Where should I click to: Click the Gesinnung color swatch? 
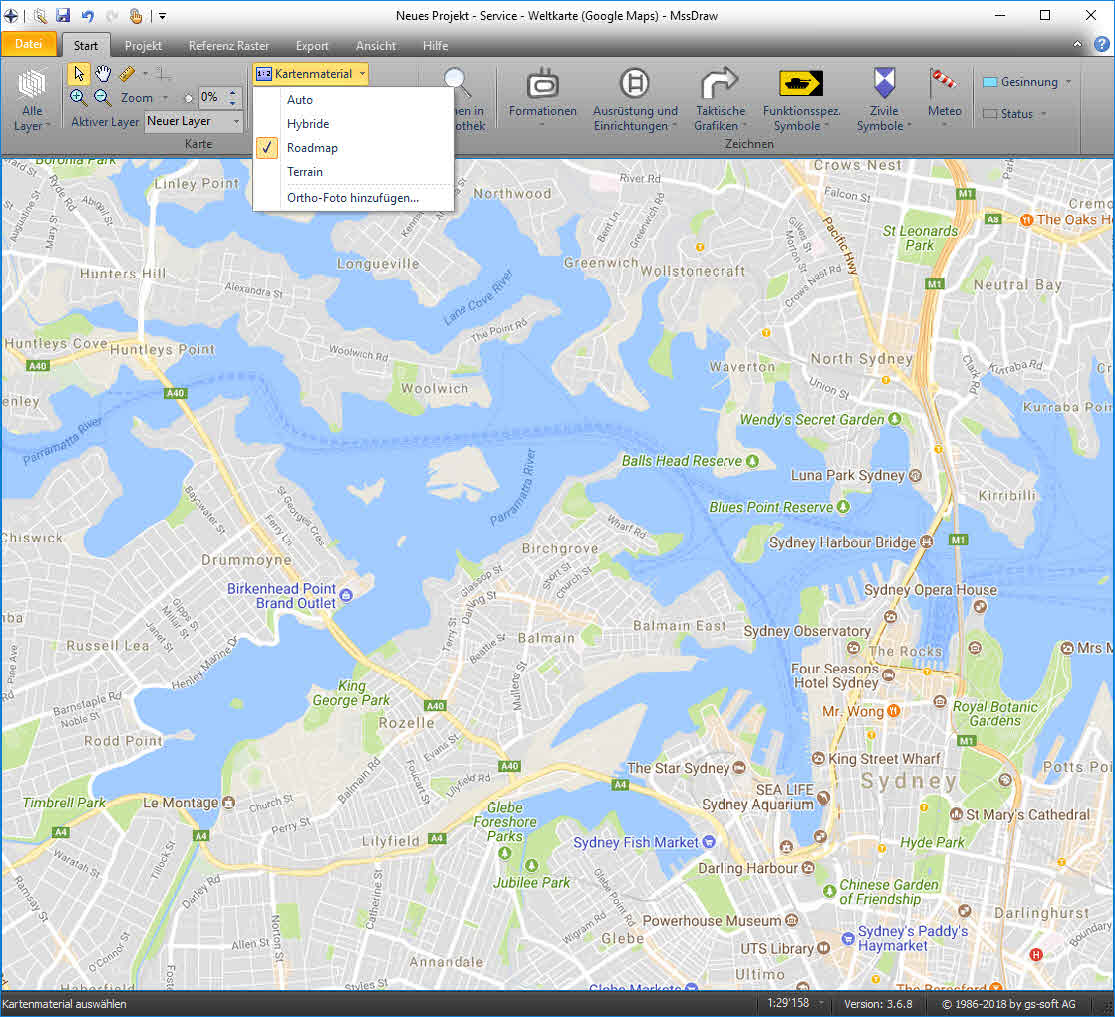tap(990, 82)
